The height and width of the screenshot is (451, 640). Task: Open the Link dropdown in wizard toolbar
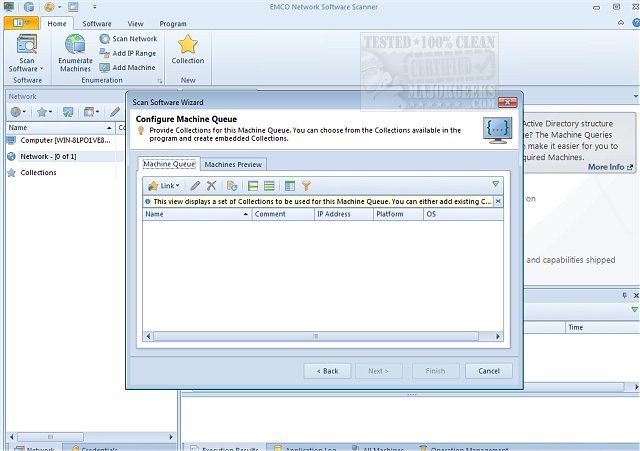pos(164,186)
